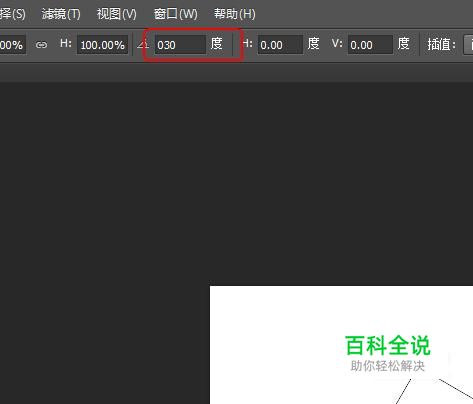Open the 帮助(H) help menu

[235, 14]
